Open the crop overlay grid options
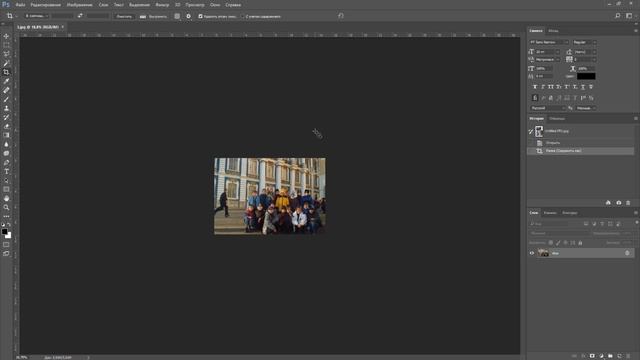 point(177,16)
